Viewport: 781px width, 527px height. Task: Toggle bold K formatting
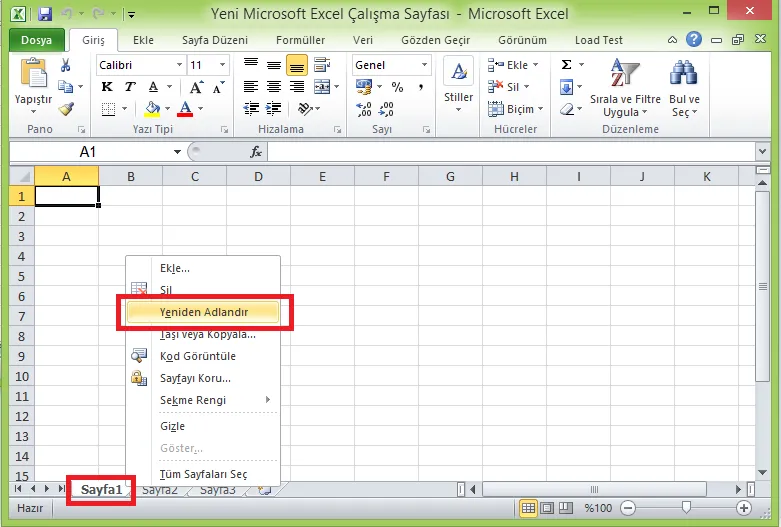(107, 87)
